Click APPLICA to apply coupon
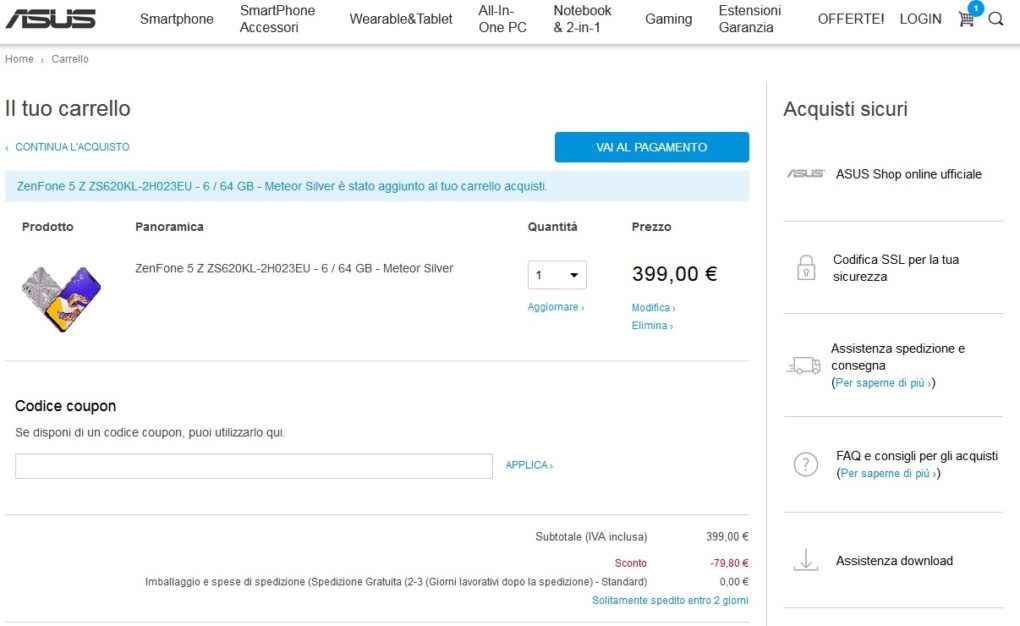This screenshot has height=626, width=1020. (x=529, y=465)
